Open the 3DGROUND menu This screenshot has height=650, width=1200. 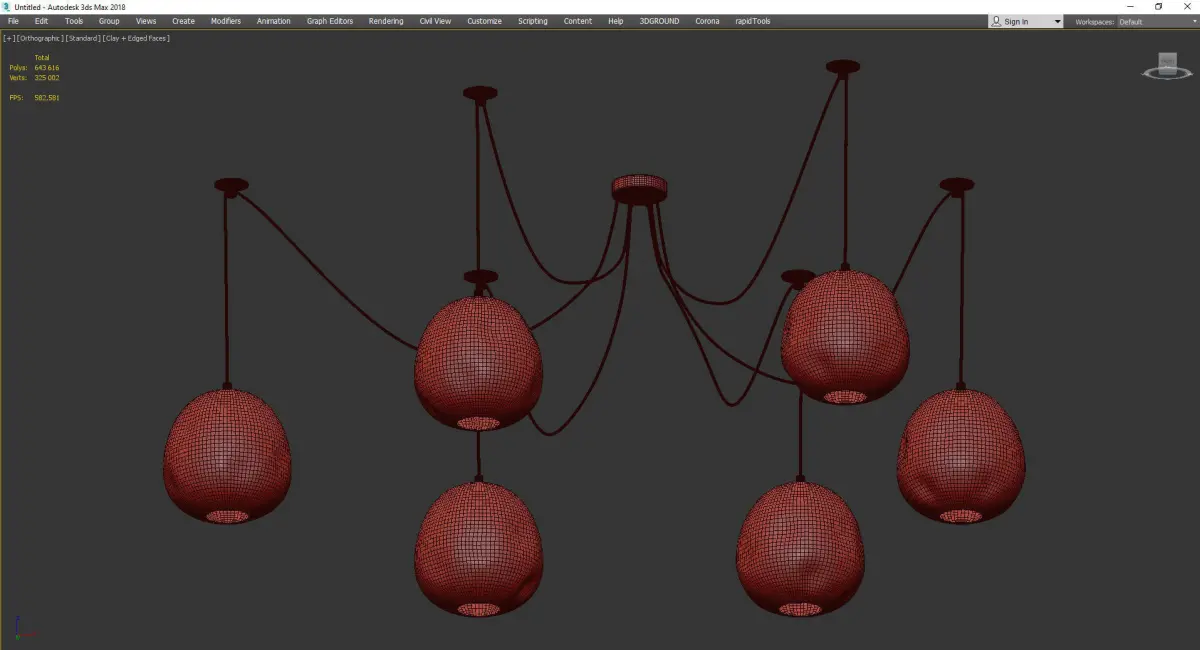point(659,21)
